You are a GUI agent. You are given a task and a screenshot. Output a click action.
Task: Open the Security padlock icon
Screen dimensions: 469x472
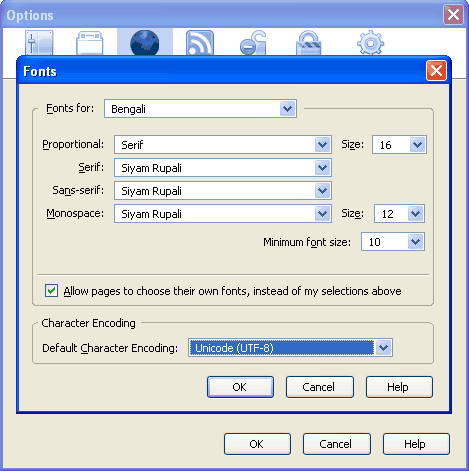coord(309,43)
